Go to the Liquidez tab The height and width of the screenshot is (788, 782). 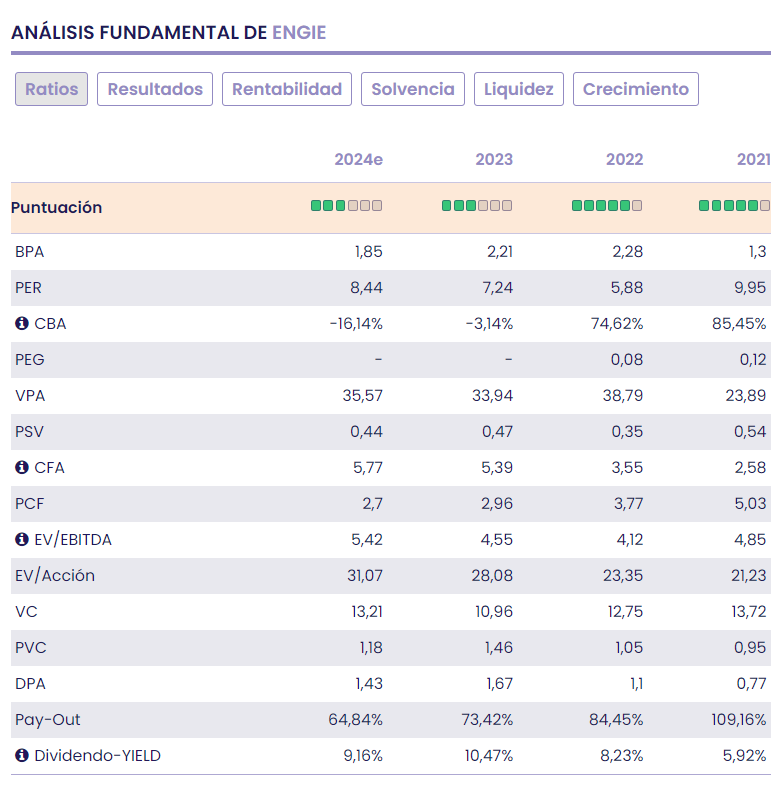519,89
